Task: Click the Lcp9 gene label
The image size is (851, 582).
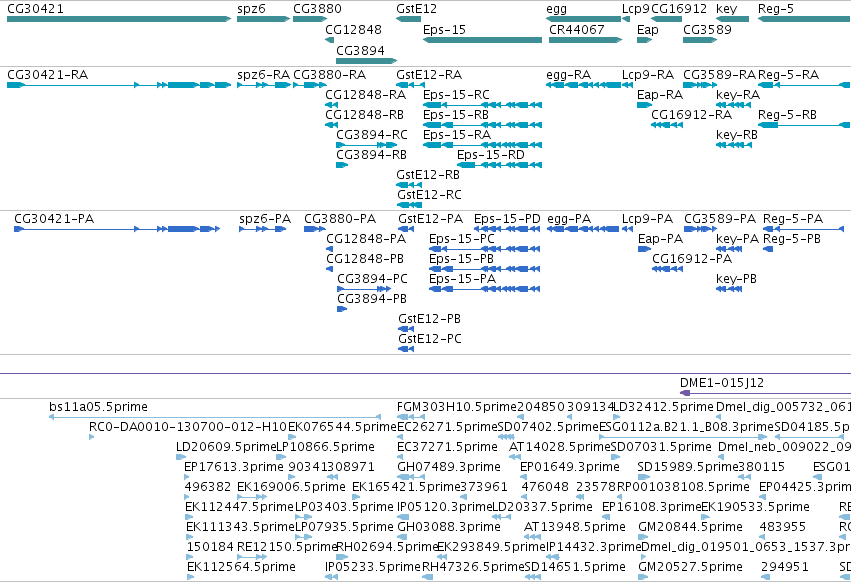Action: pyautogui.click(x=635, y=9)
